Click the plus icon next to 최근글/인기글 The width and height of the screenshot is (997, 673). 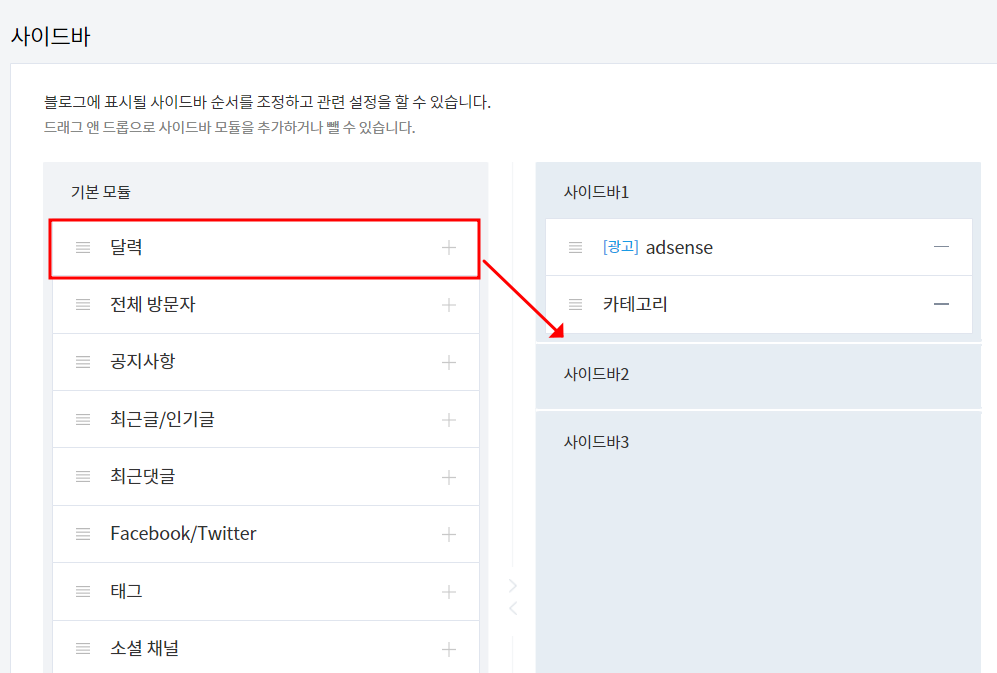449,418
